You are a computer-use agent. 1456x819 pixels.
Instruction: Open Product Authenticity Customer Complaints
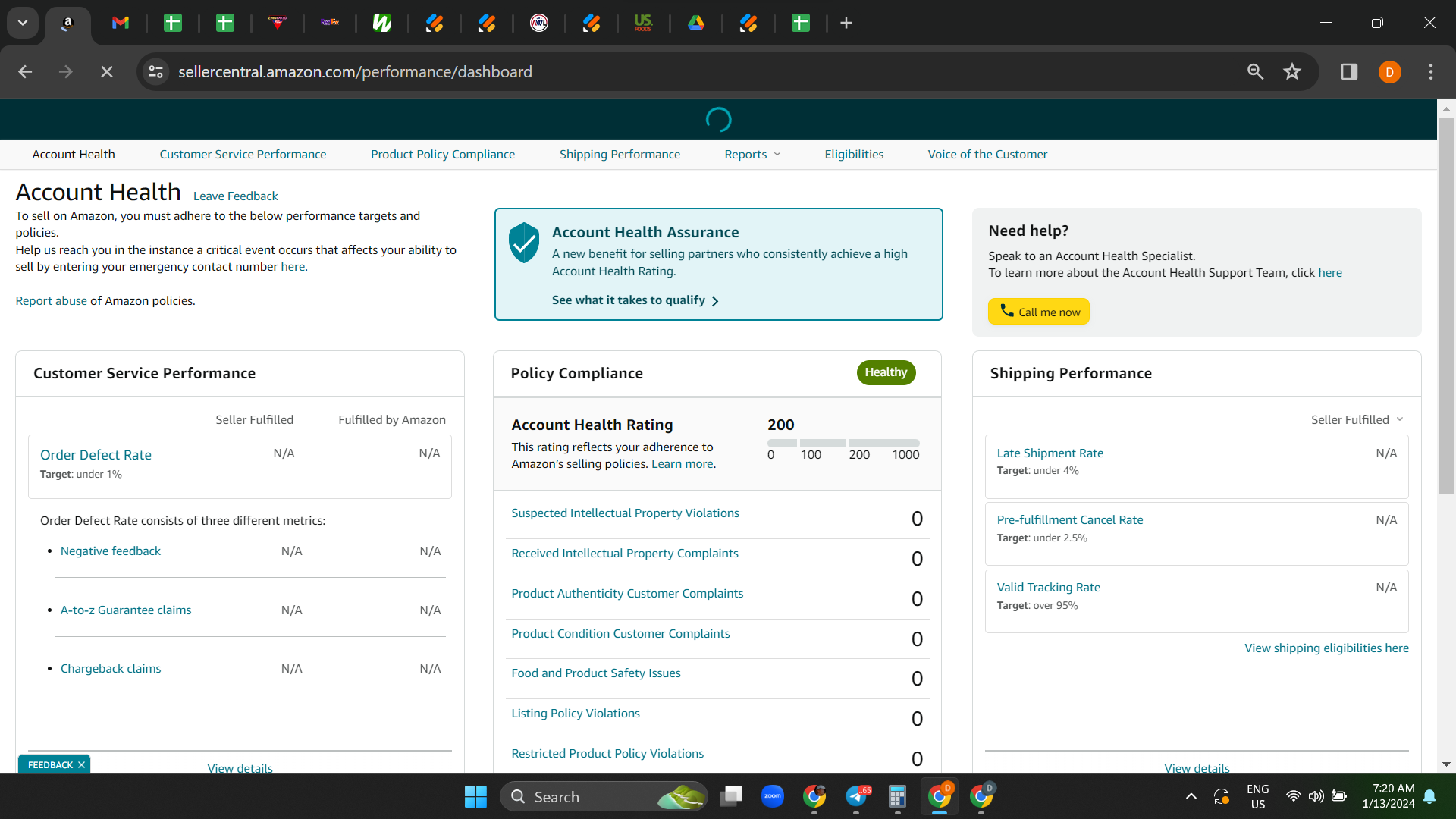point(627,593)
